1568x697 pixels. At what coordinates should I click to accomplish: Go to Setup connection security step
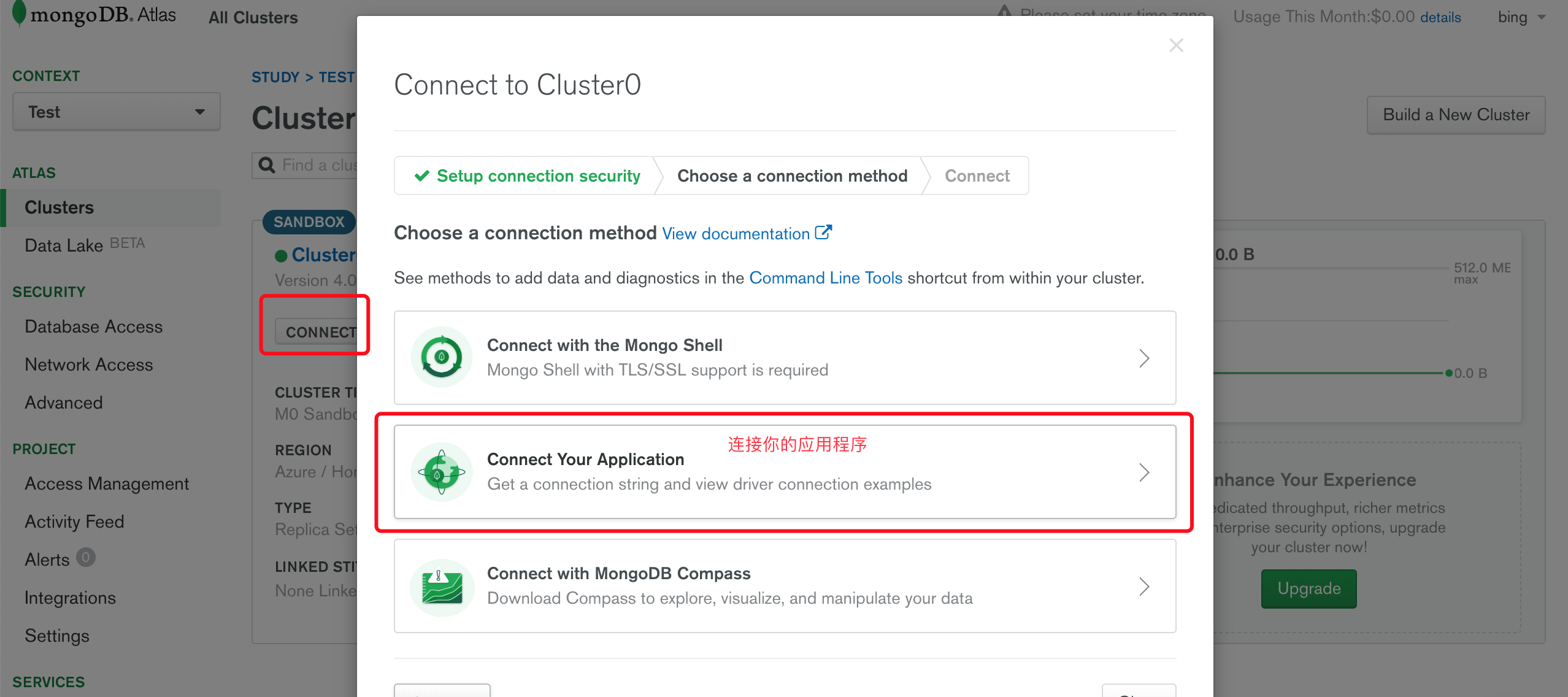[x=528, y=176]
